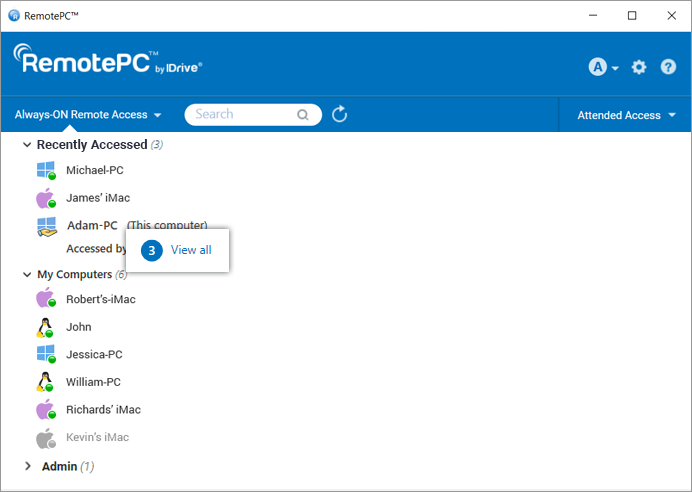This screenshot has width=692, height=492.
Task: Click the Apple icon of James' iMac
Action: [x=46, y=198]
